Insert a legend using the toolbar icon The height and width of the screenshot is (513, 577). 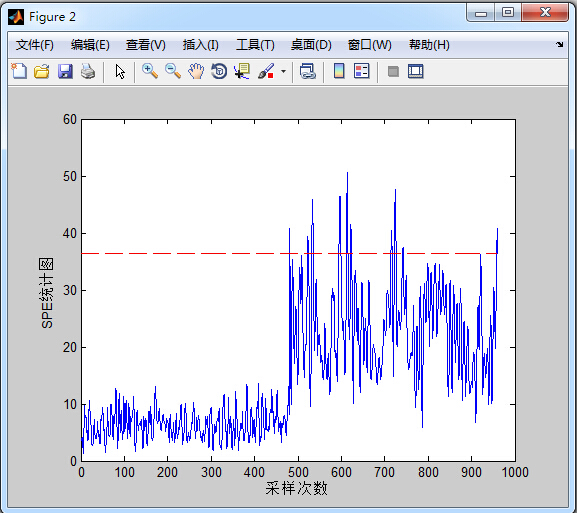[x=361, y=71]
